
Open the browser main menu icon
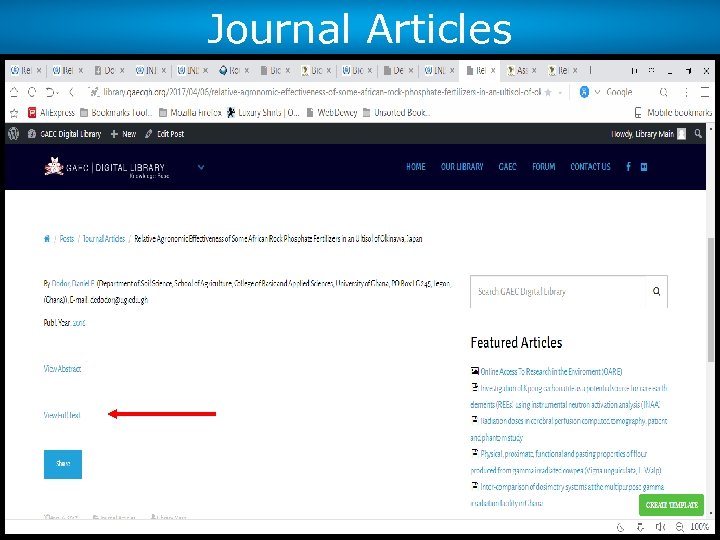pos(705,92)
